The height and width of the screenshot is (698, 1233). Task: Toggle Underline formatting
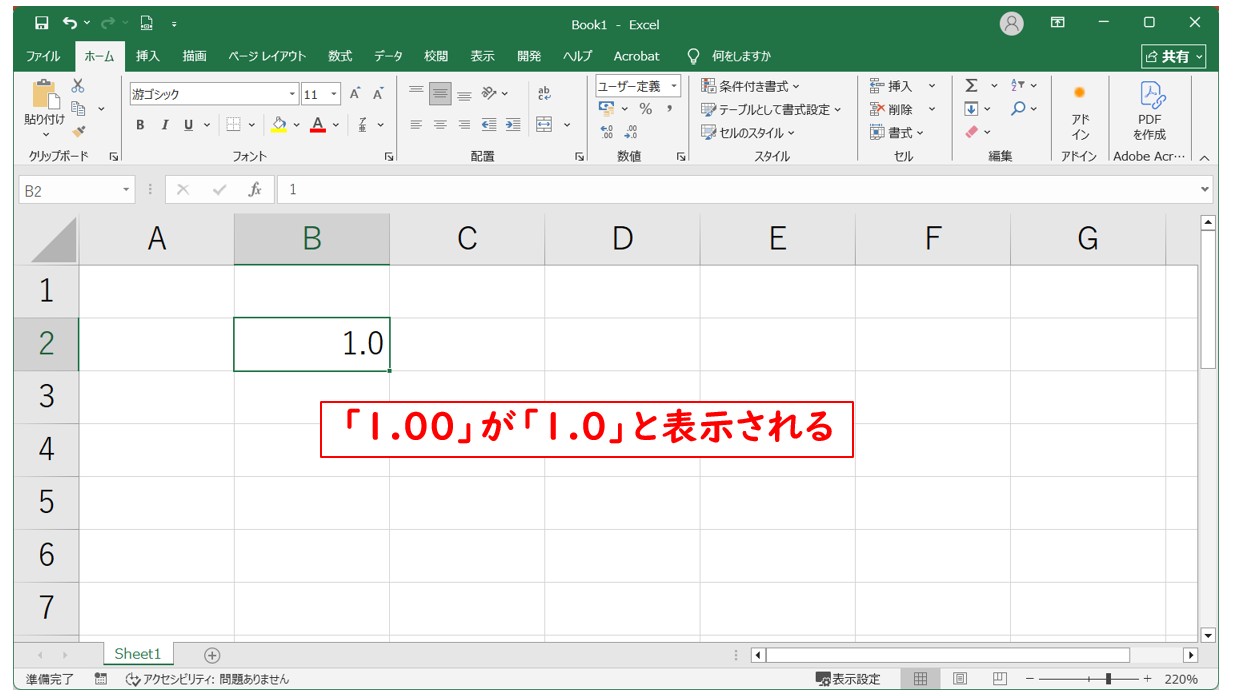tap(189, 125)
